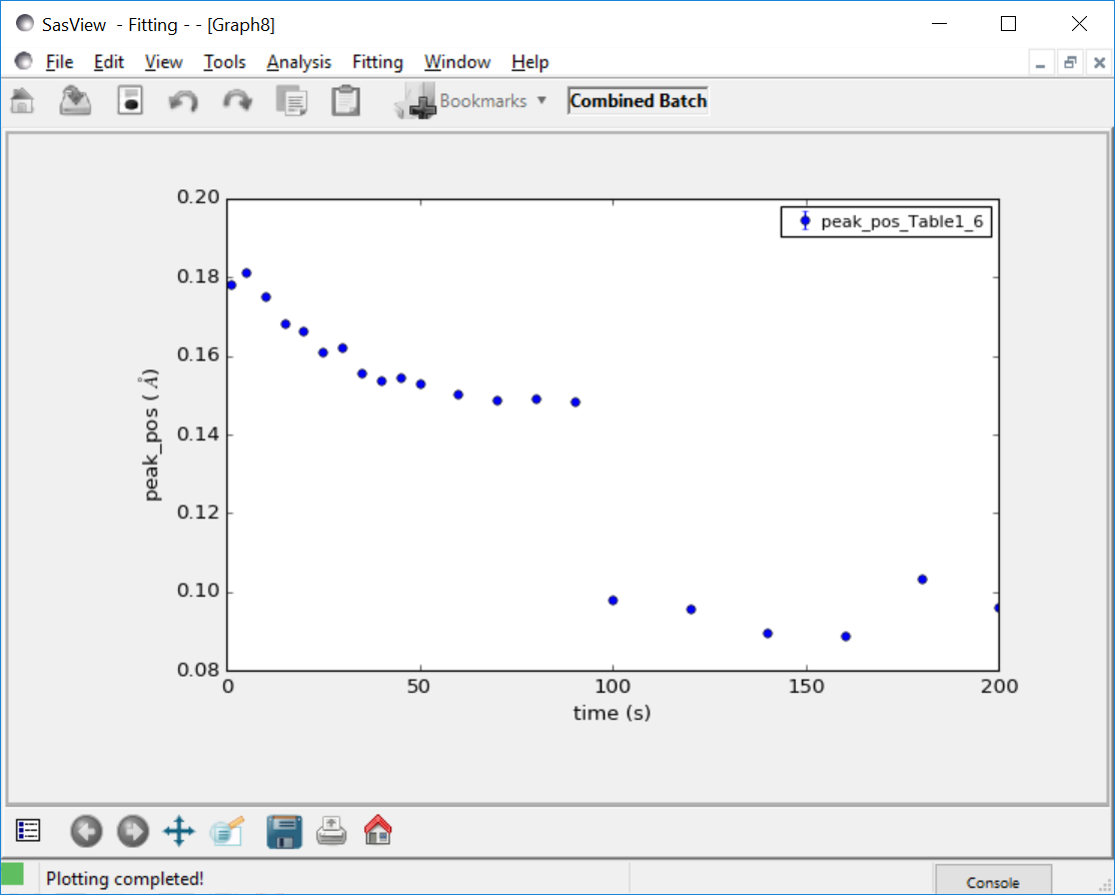Switch to the Combined Batch tab
Viewport: 1115px width, 895px height.
[637, 100]
